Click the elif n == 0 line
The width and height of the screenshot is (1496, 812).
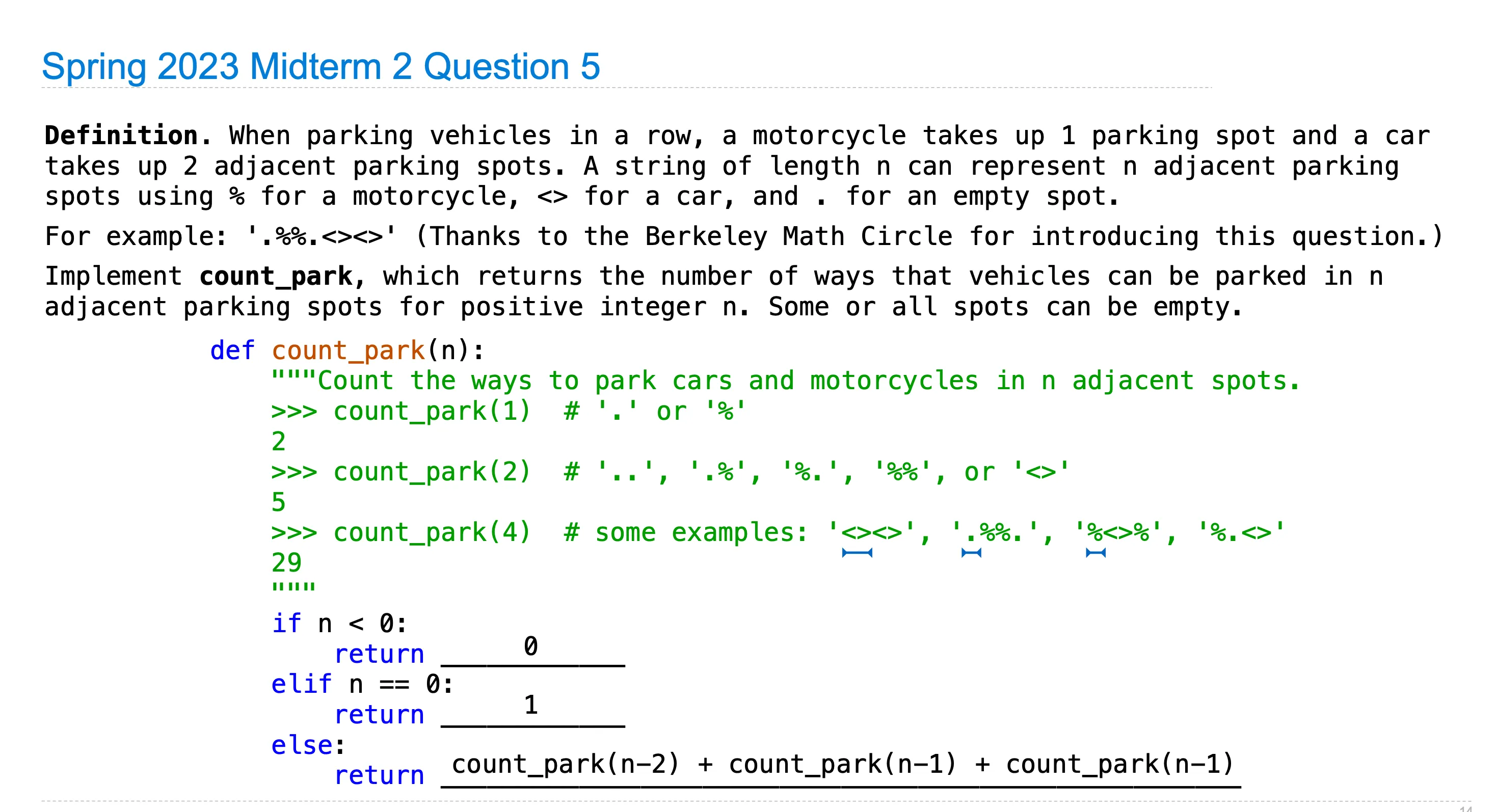point(362,684)
